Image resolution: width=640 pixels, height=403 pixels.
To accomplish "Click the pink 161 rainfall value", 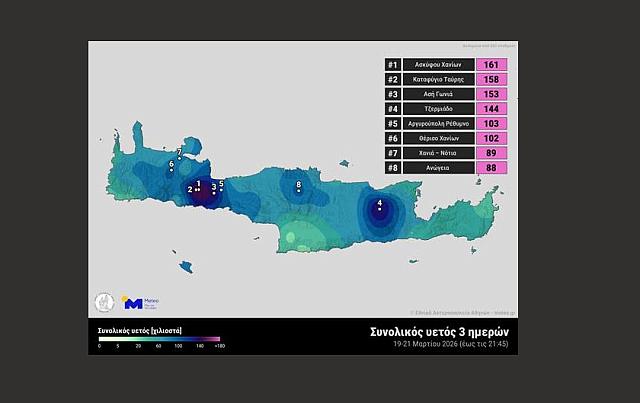I will tap(491, 65).
